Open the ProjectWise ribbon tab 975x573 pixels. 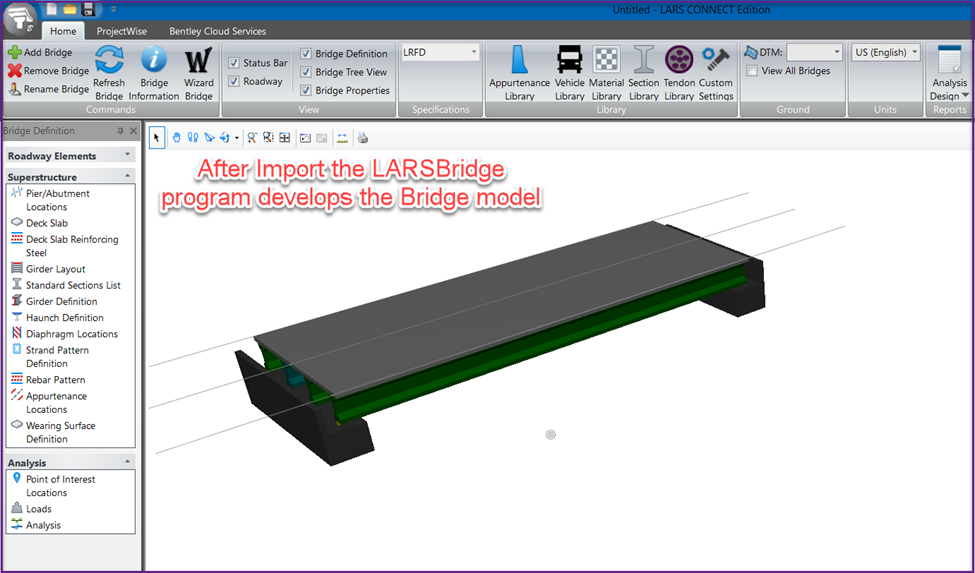click(121, 31)
